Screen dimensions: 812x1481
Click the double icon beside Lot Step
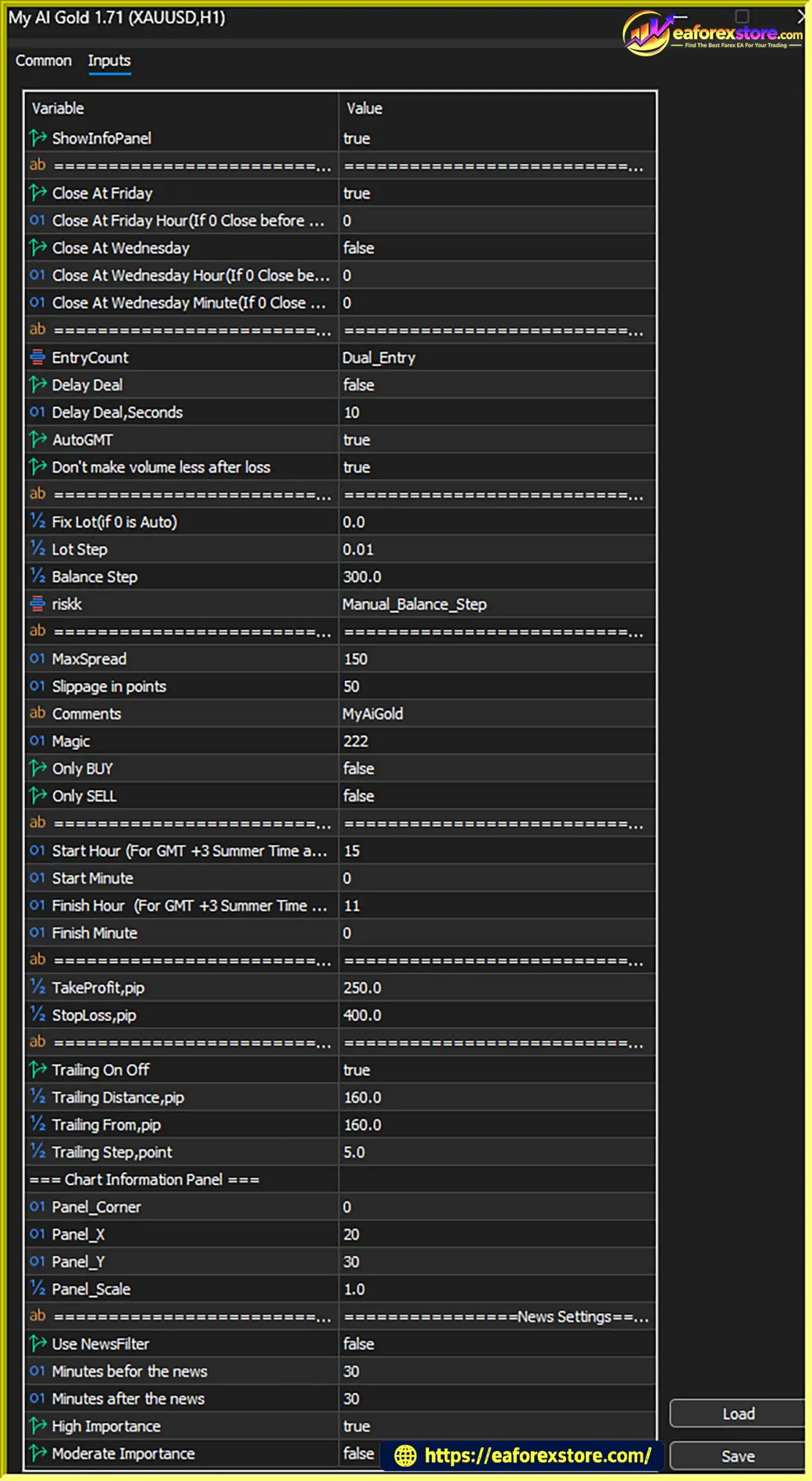tap(38, 549)
